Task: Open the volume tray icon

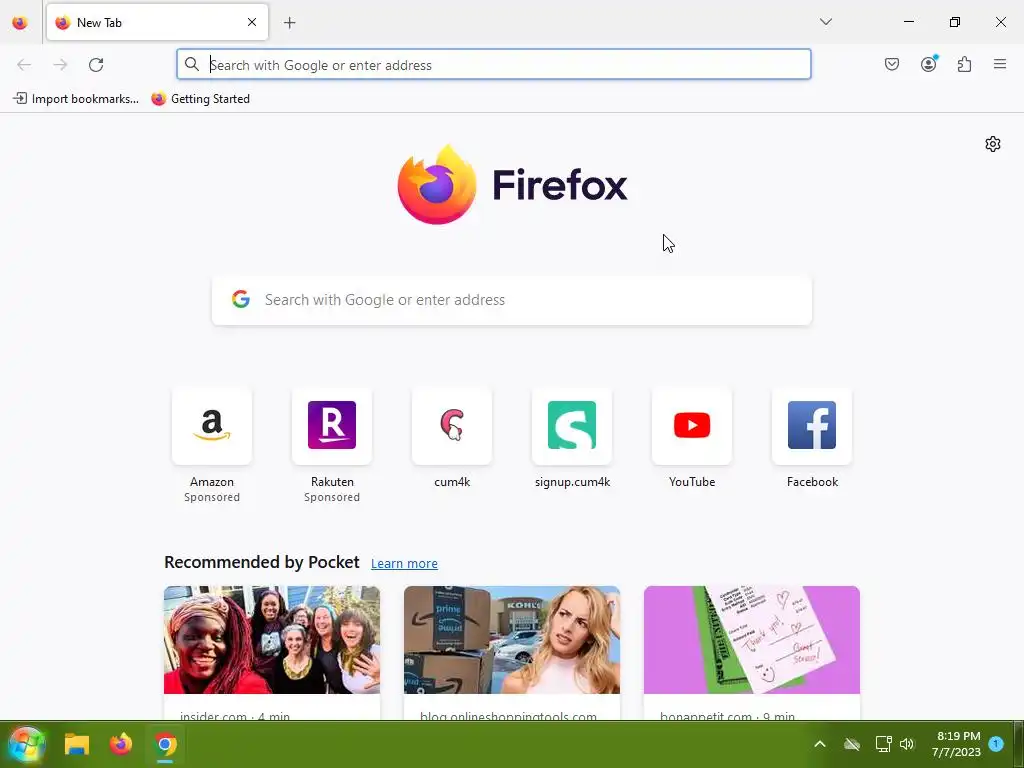Action: coord(907,744)
